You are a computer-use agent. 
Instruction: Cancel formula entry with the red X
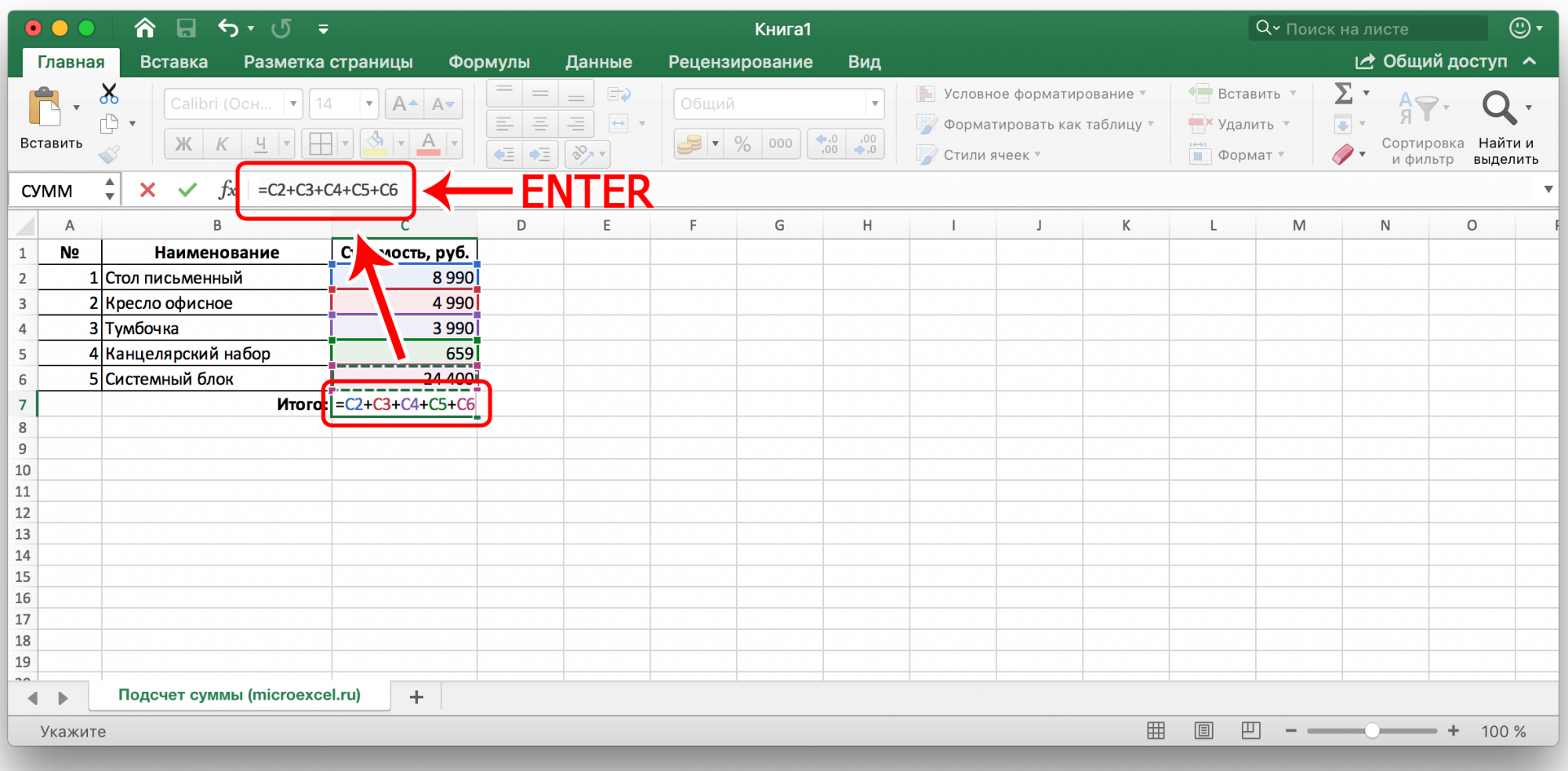(x=147, y=190)
